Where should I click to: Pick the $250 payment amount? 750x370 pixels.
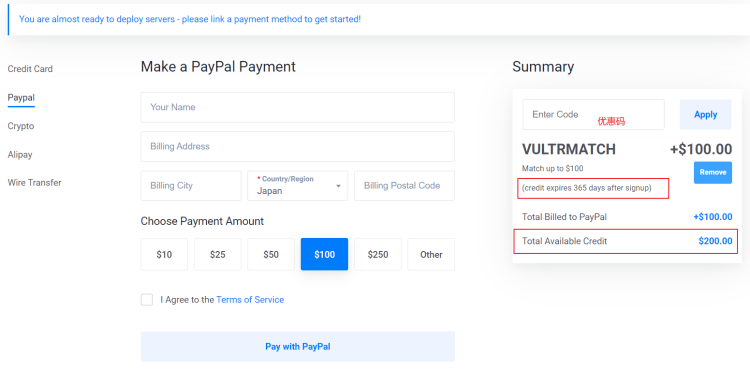coord(378,254)
